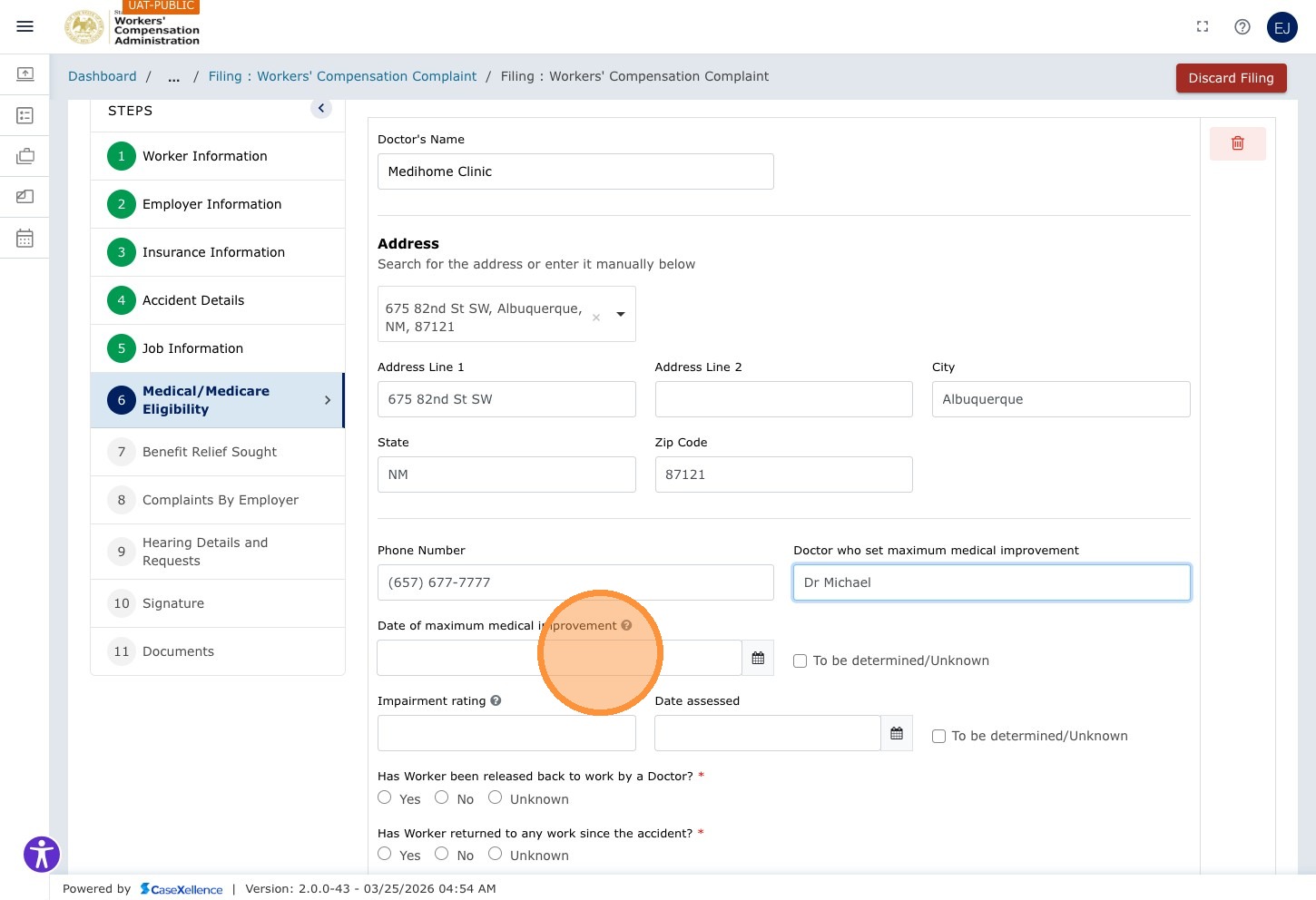Open the checklist icon in left sidebar

tap(25, 115)
